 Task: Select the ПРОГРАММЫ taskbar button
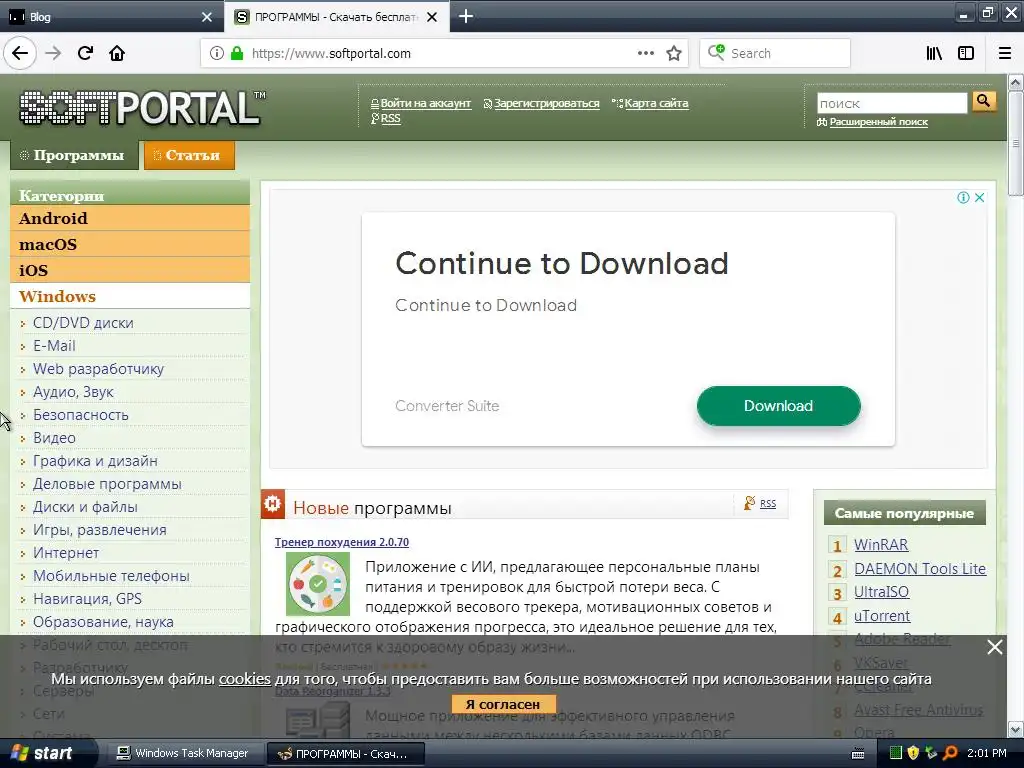(346, 754)
